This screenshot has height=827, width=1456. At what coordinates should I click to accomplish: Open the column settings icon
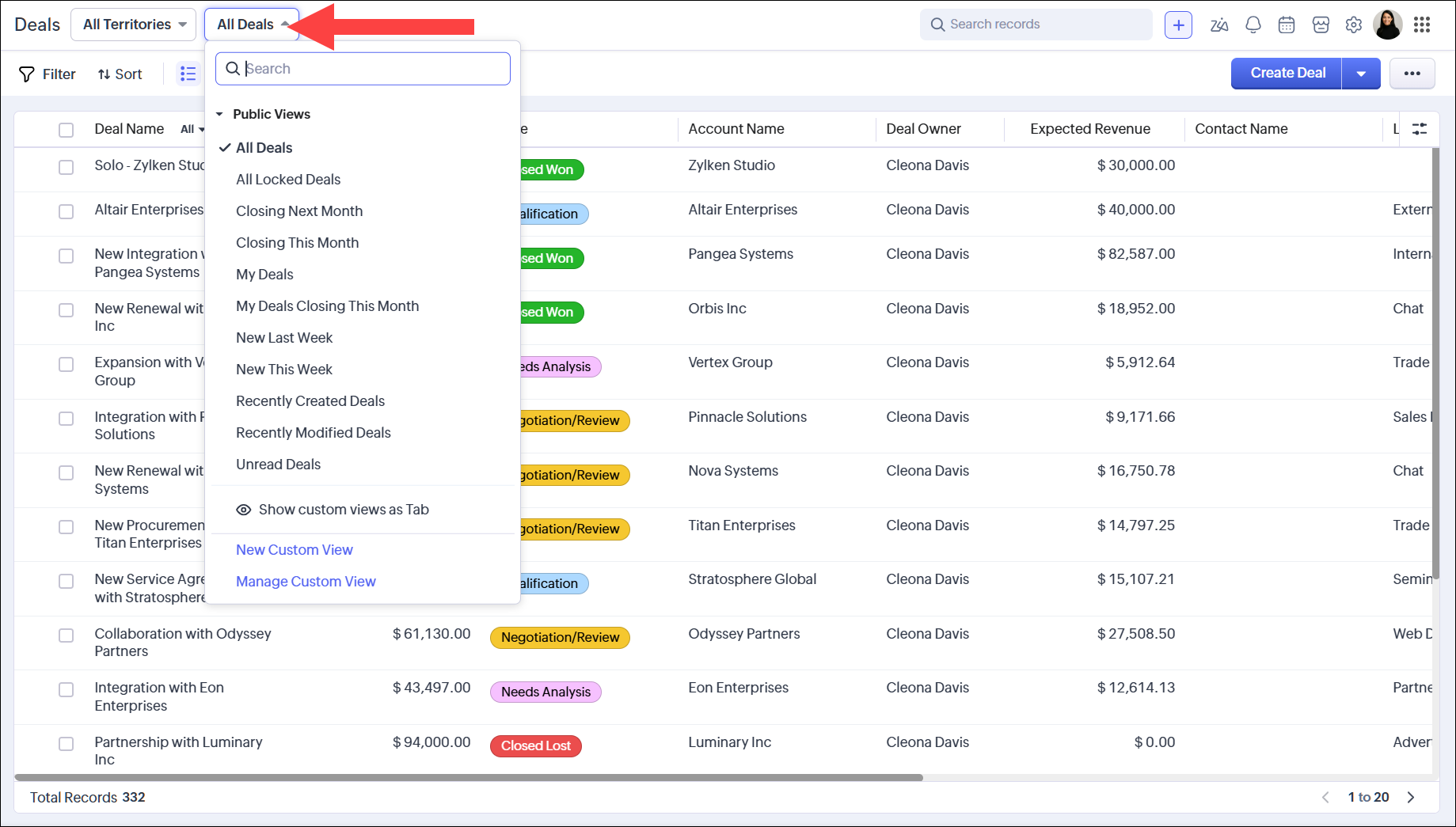coord(1420,129)
